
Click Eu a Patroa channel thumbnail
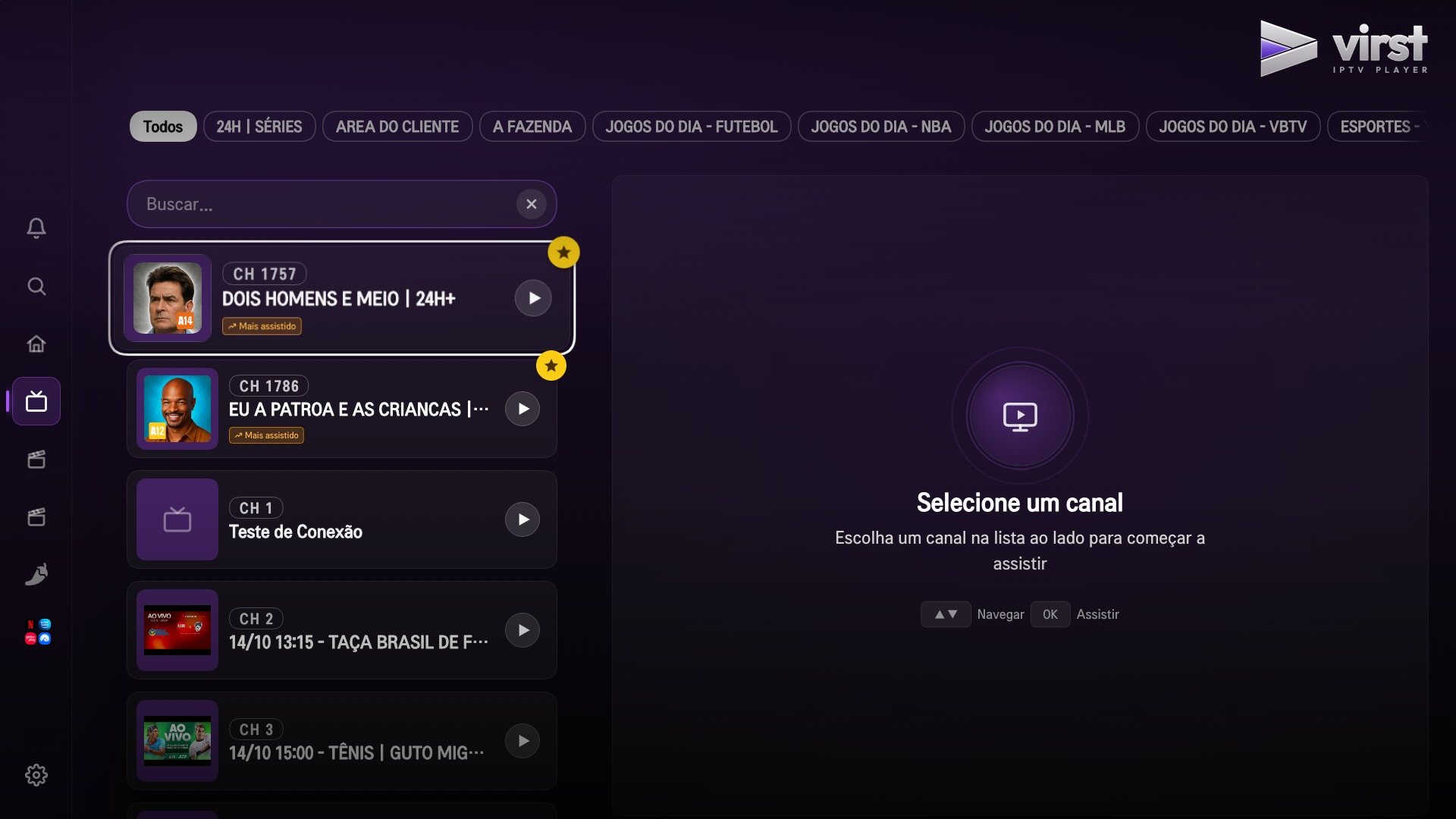point(177,409)
